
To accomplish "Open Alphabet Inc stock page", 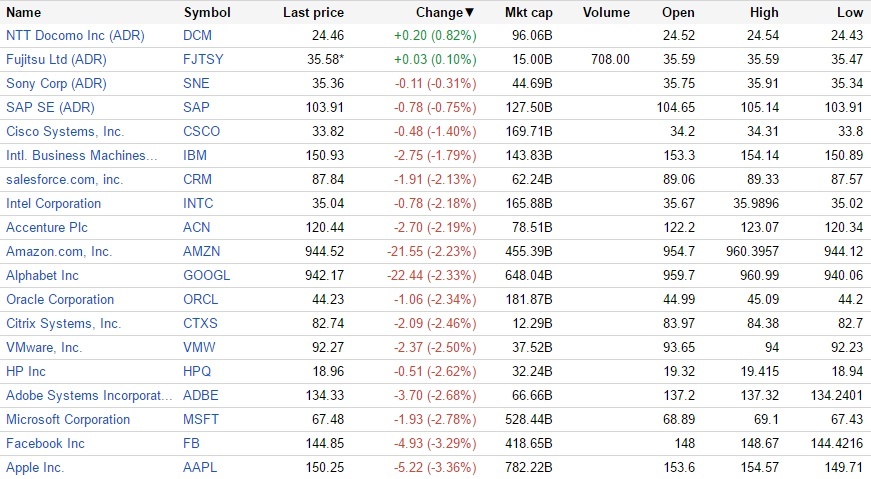I will click(x=43, y=275).
